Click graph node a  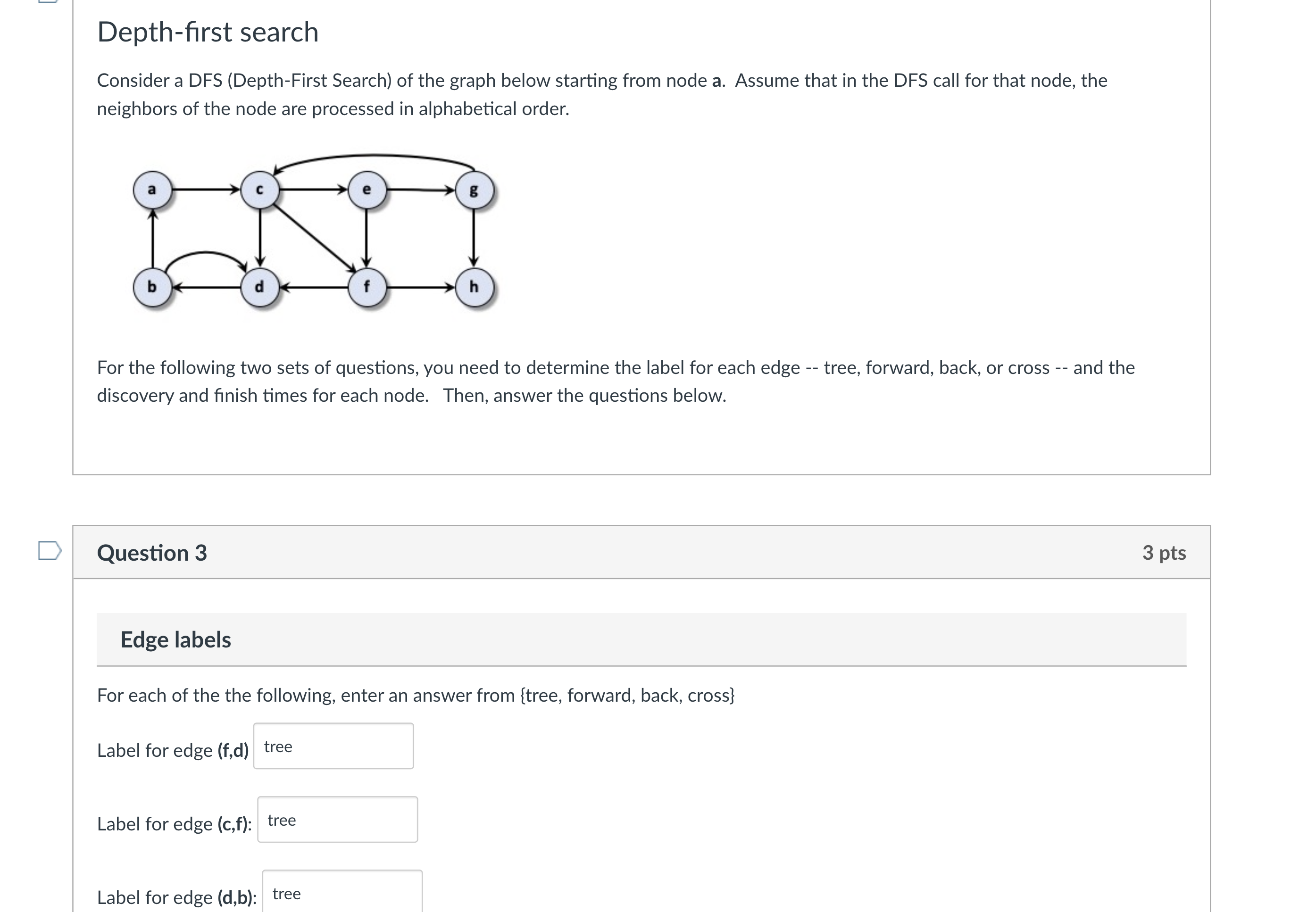point(152,190)
